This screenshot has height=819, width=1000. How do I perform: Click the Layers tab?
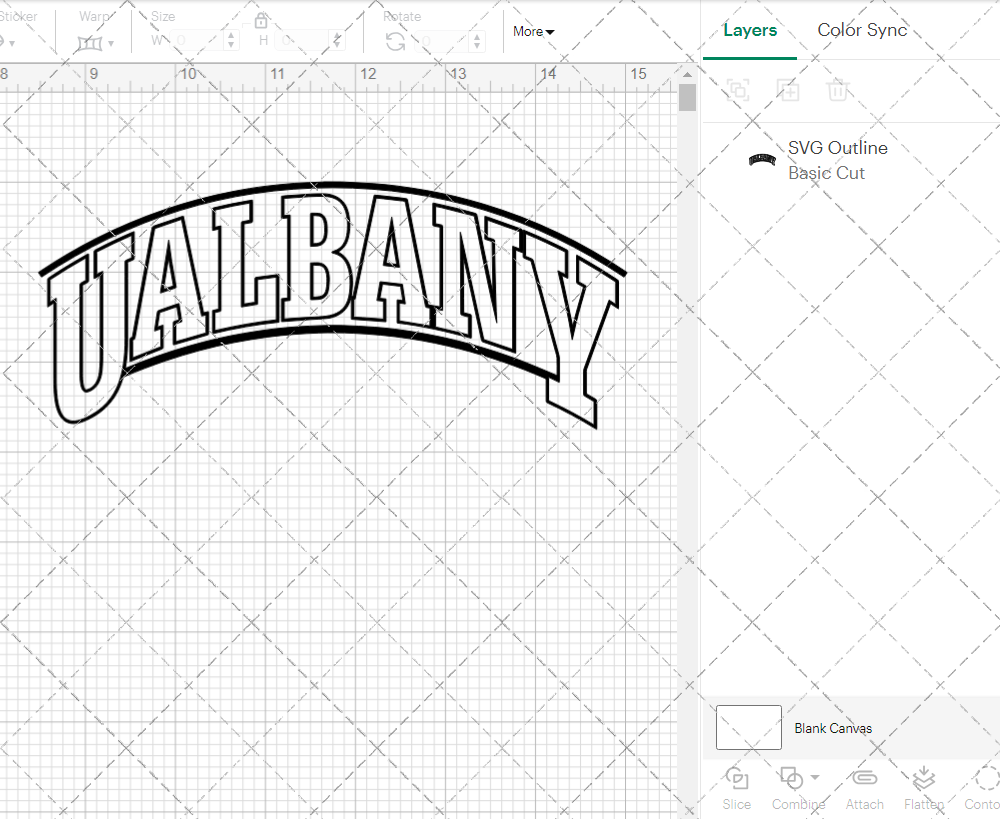(750, 30)
